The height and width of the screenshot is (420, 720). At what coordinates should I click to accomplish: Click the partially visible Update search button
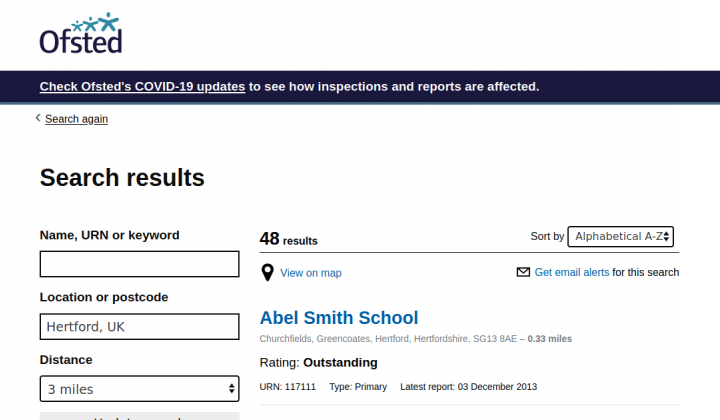(140, 416)
